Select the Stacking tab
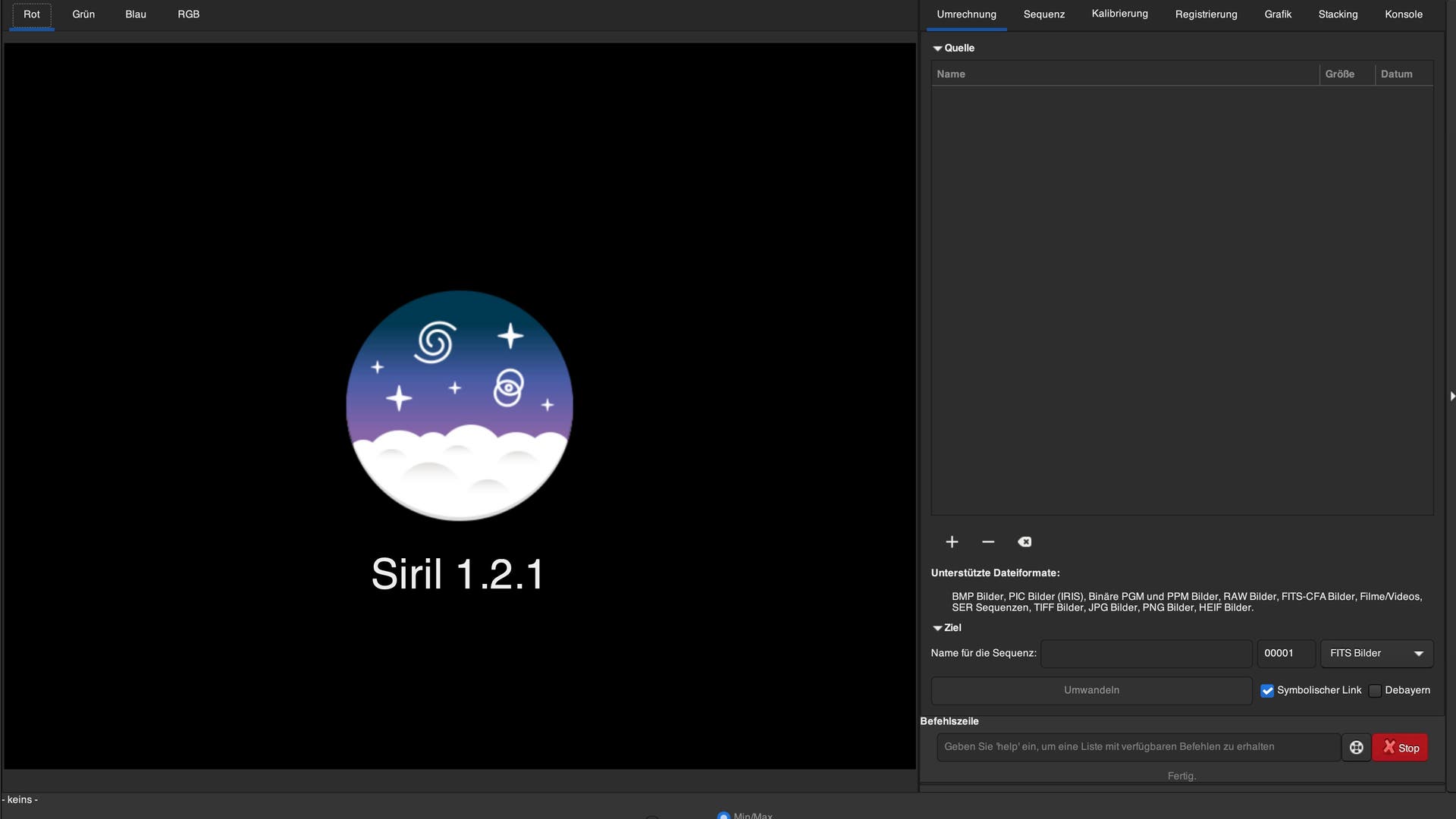Viewport: 1456px width, 819px height. click(x=1338, y=15)
